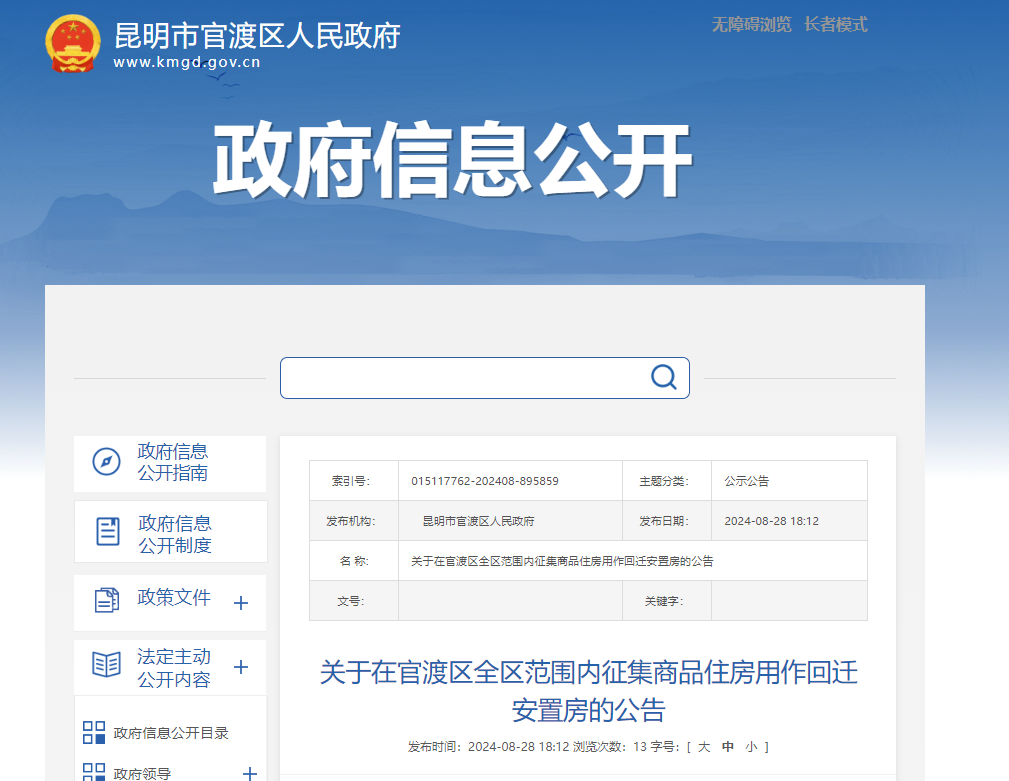Image resolution: width=1009 pixels, height=781 pixels.
Task: Set font size to 小
Action: [751, 747]
